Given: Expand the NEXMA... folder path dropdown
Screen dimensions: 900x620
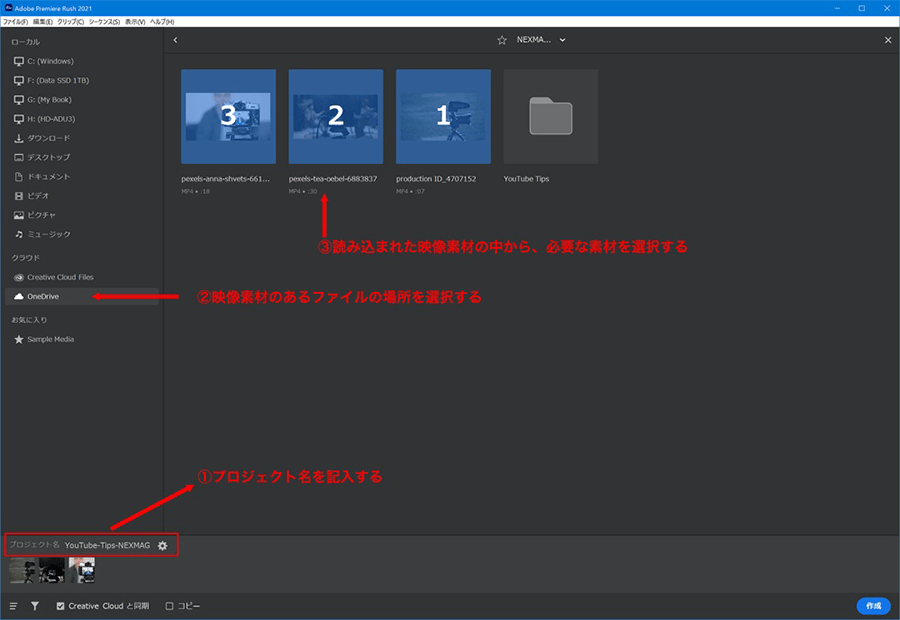Looking at the screenshot, I should [541, 40].
